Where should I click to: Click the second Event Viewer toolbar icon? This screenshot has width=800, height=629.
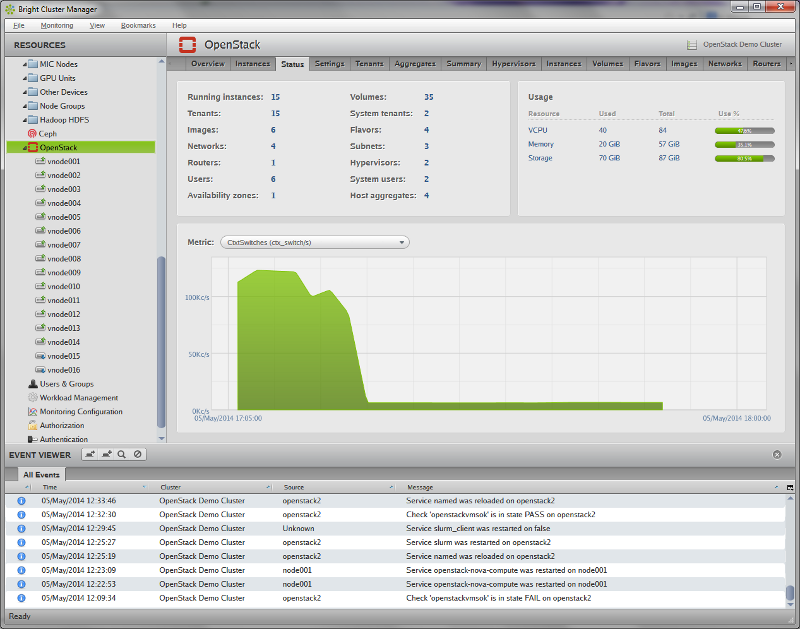pyautogui.click(x=106, y=454)
